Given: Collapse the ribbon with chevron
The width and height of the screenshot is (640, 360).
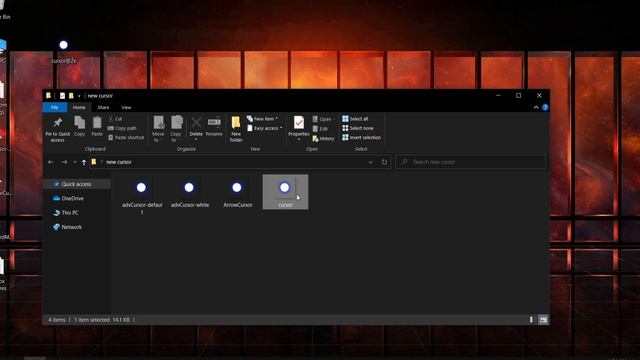Looking at the screenshot, I should pos(536,108).
